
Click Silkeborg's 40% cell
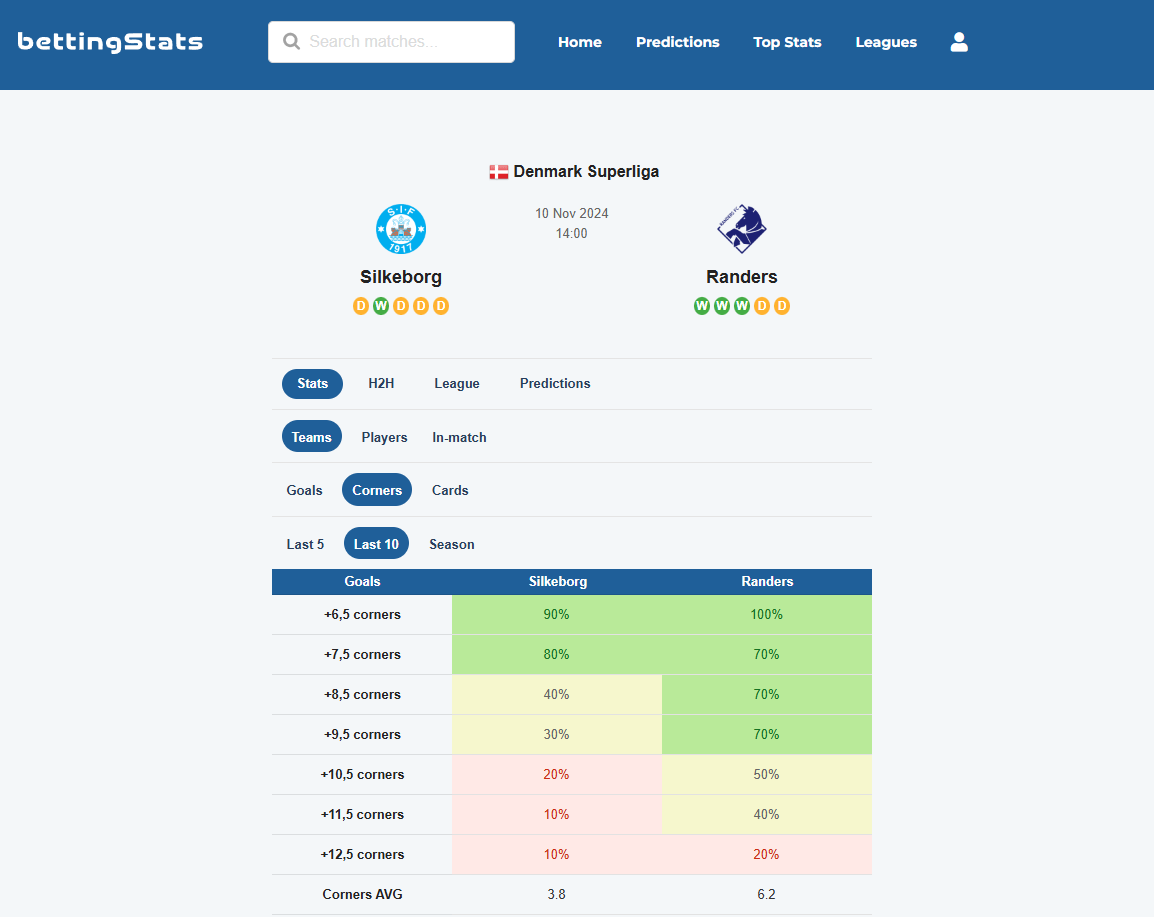(x=556, y=695)
